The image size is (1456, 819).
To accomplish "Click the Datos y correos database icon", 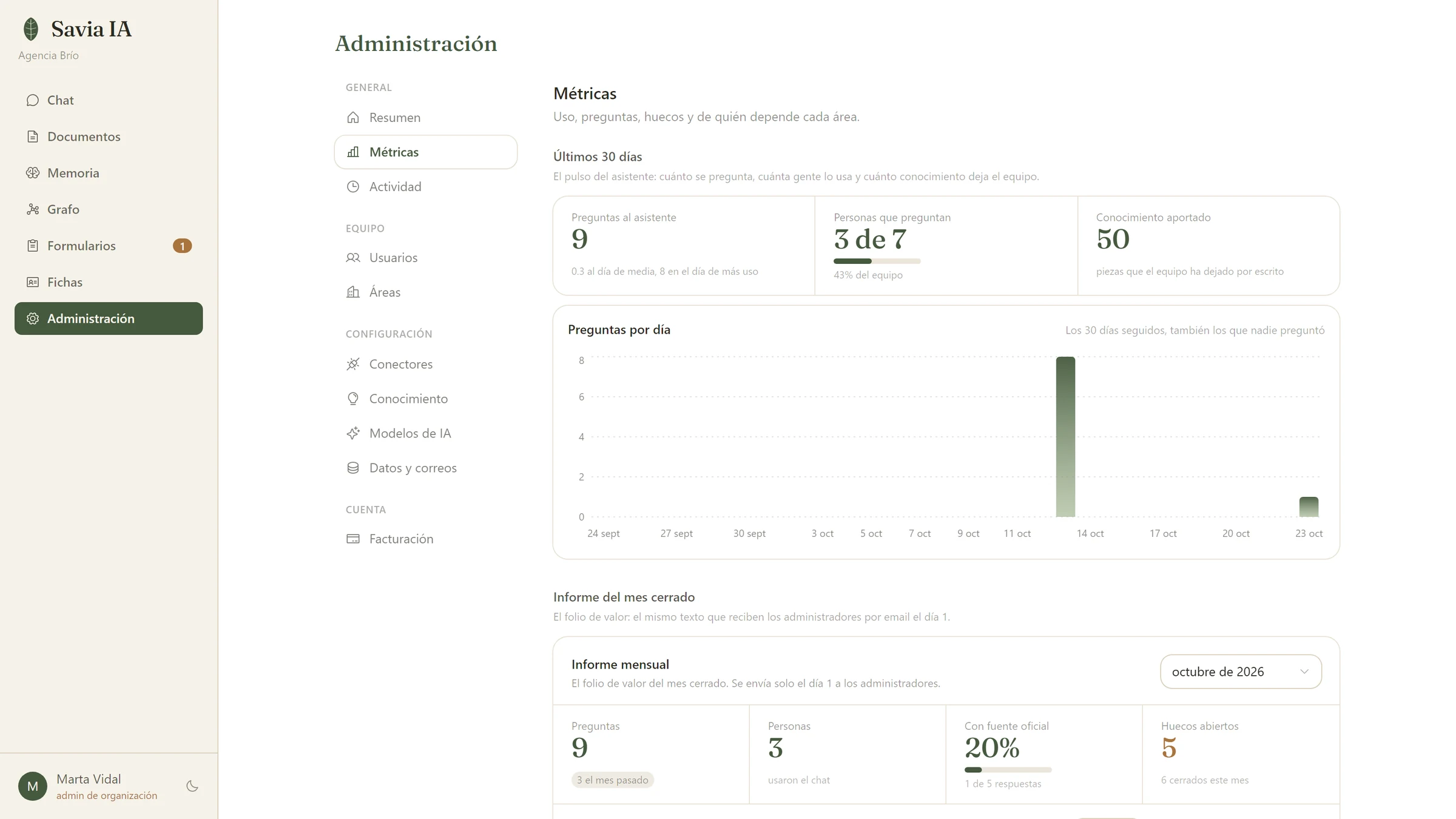I will tap(353, 468).
